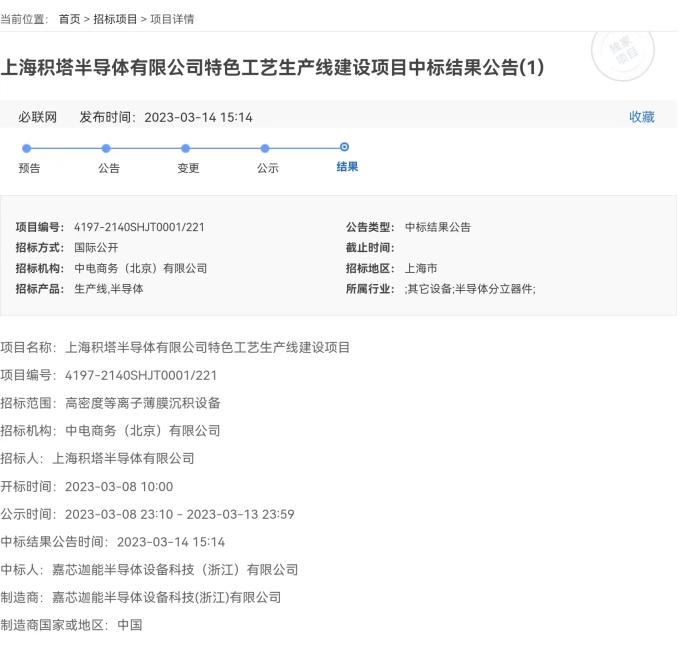Select the 预告 stage dot

(26, 148)
